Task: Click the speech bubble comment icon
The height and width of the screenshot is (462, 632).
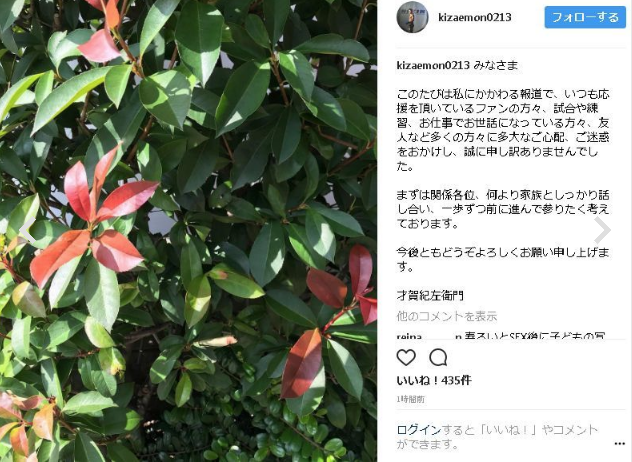Action: click(x=438, y=357)
